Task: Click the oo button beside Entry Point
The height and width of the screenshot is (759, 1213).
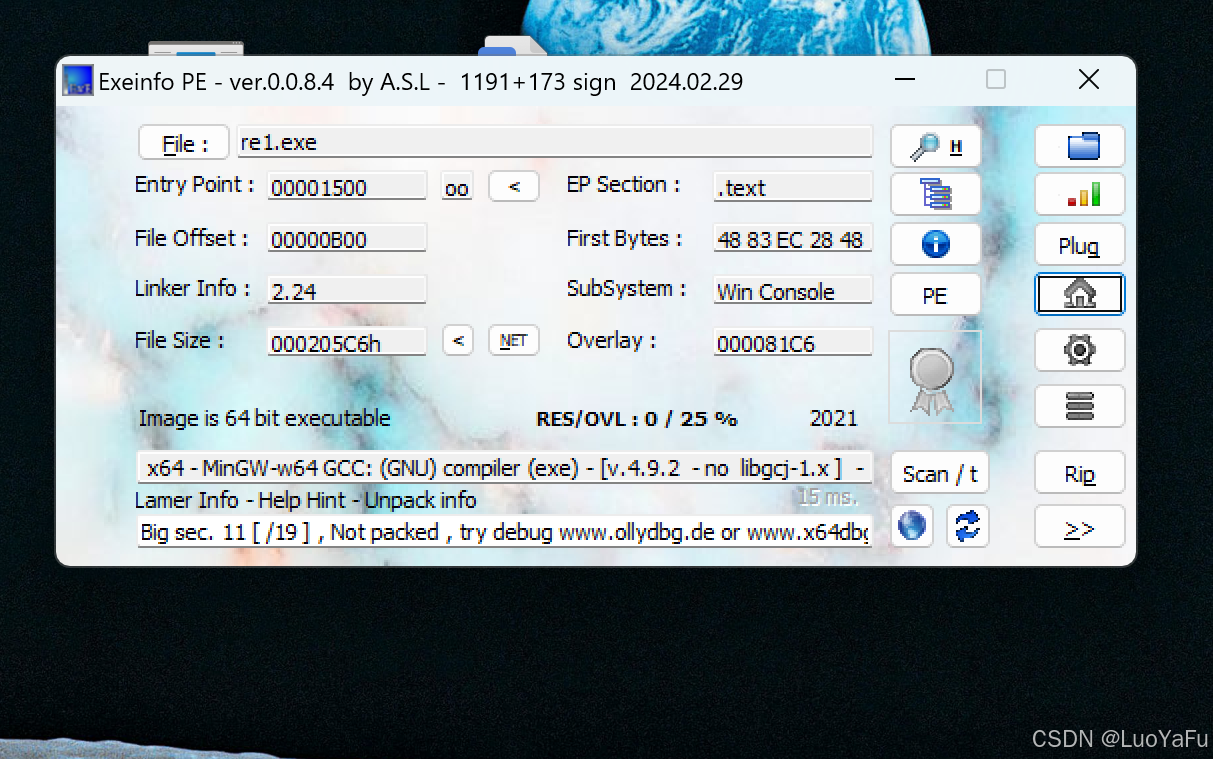Action: 456,188
